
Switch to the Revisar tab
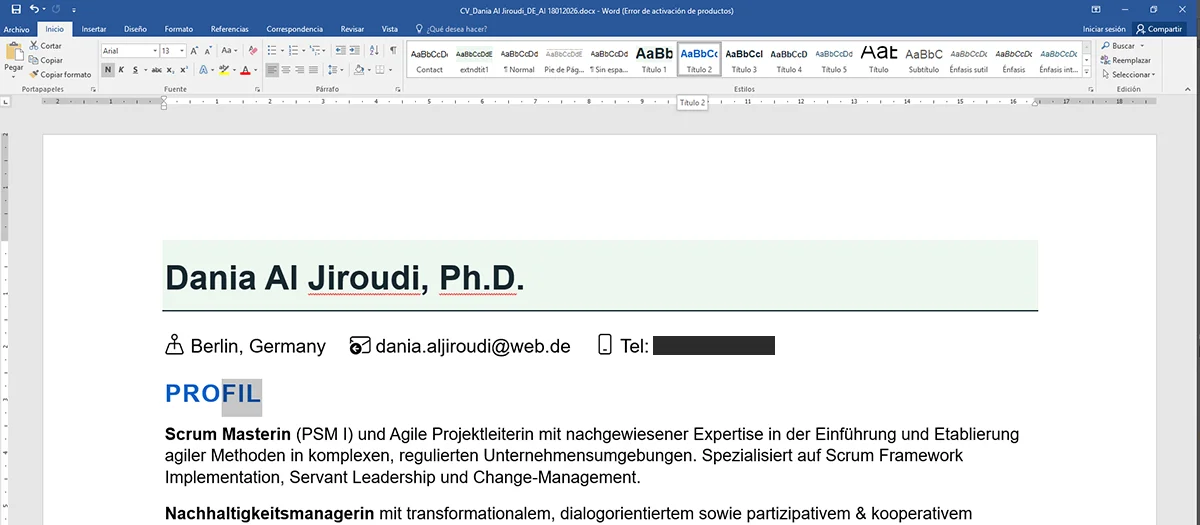[352, 29]
